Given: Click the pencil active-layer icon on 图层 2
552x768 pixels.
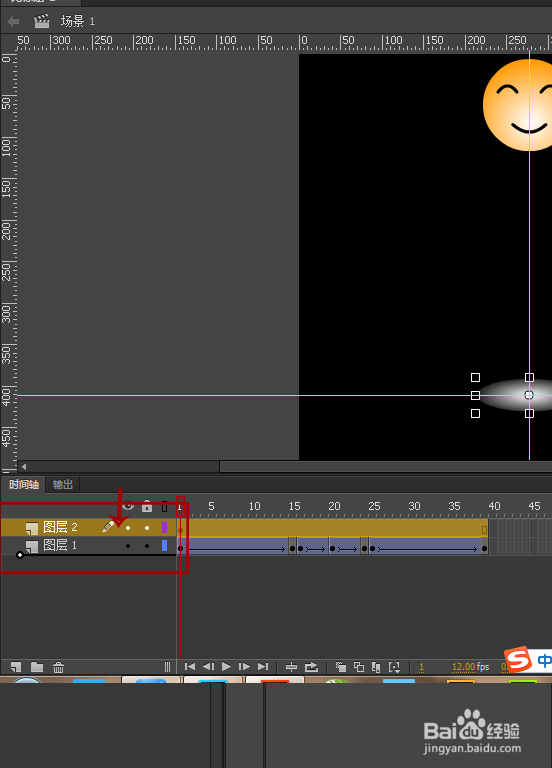Looking at the screenshot, I should (x=108, y=527).
